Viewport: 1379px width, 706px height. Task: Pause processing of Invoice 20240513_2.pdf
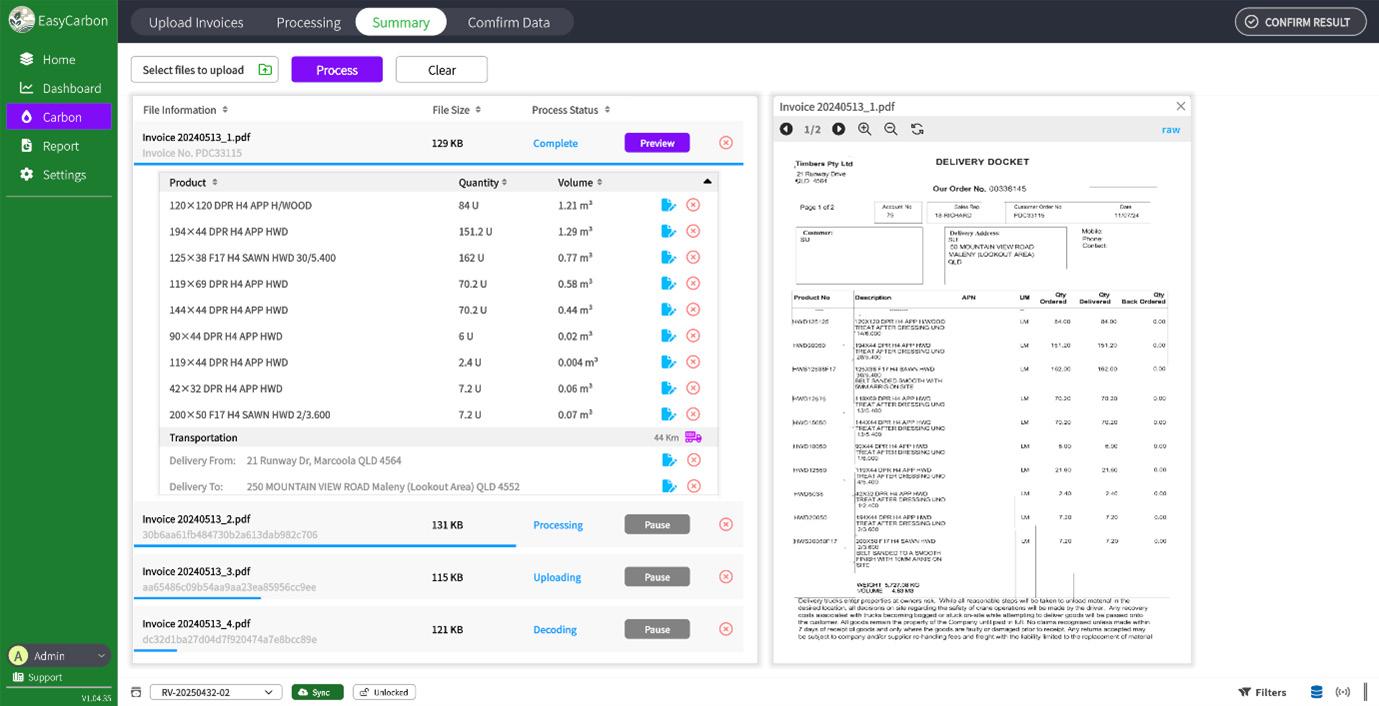657,525
